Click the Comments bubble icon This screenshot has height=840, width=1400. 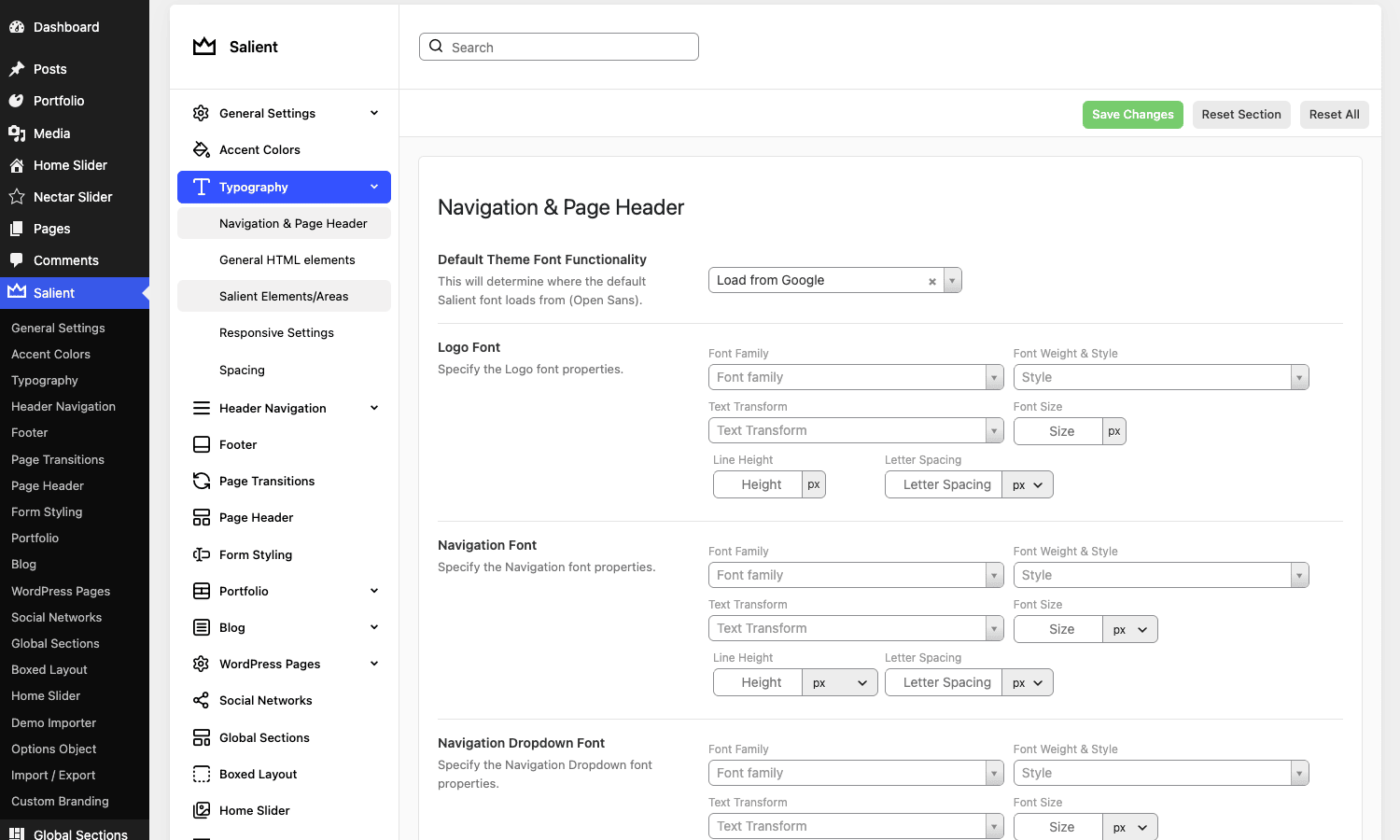pyautogui.click(x=17, y=260)
